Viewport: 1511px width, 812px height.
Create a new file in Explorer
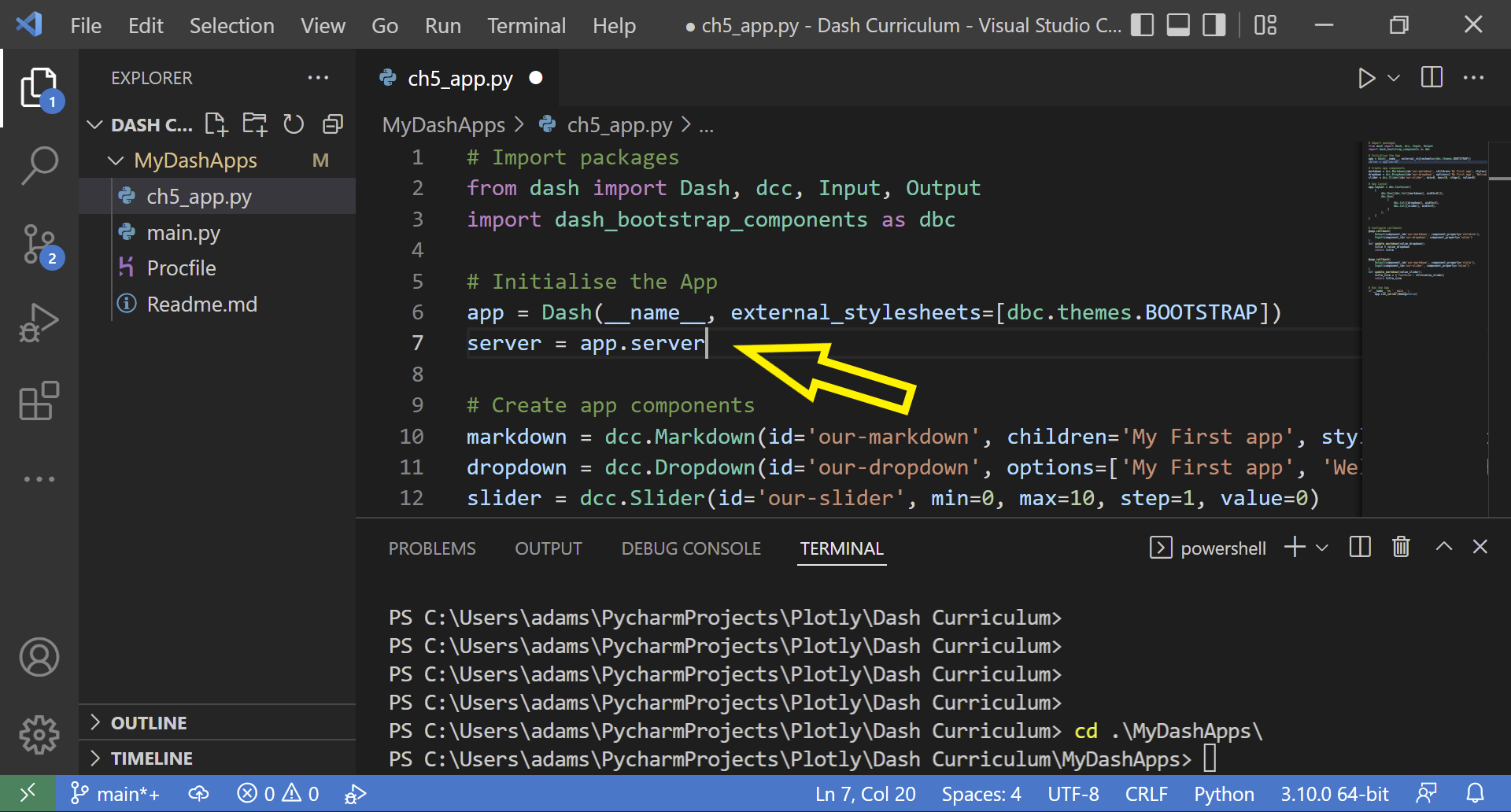[216, 124]
